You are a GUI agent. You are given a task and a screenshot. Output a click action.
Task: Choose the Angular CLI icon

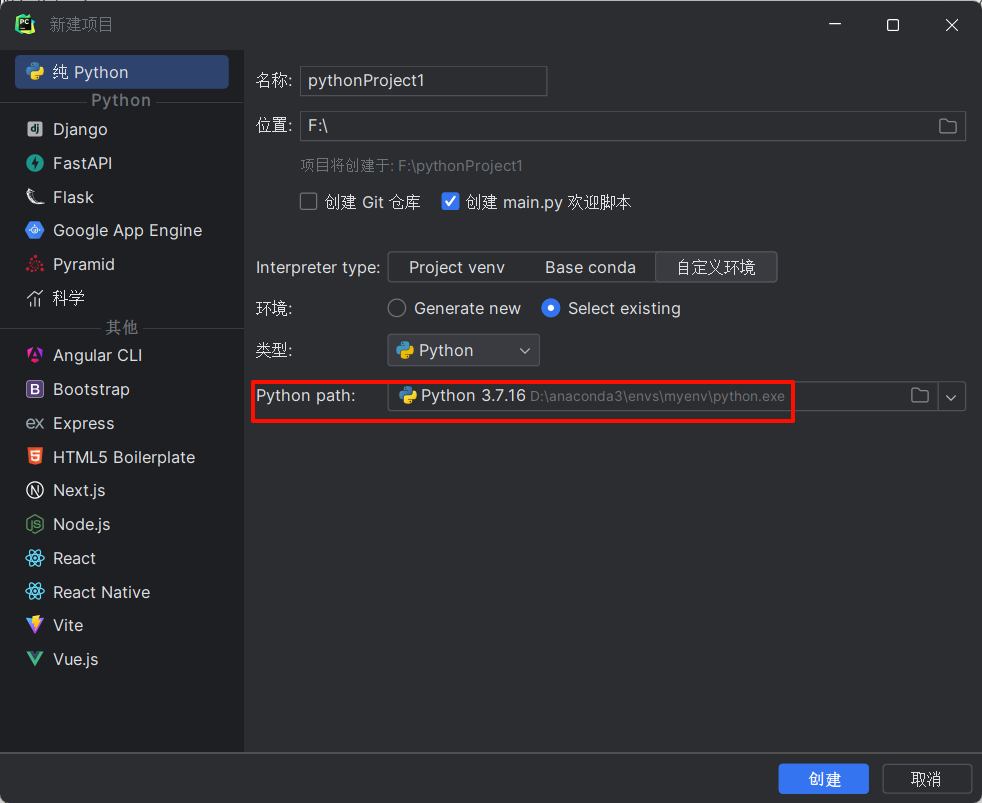(x=35, y=355)
